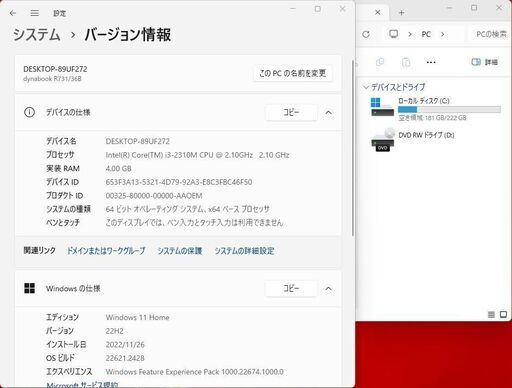Add a new tab in File Explorer
Viewport: 512px width, 388px height.
[x=402, y=13]
